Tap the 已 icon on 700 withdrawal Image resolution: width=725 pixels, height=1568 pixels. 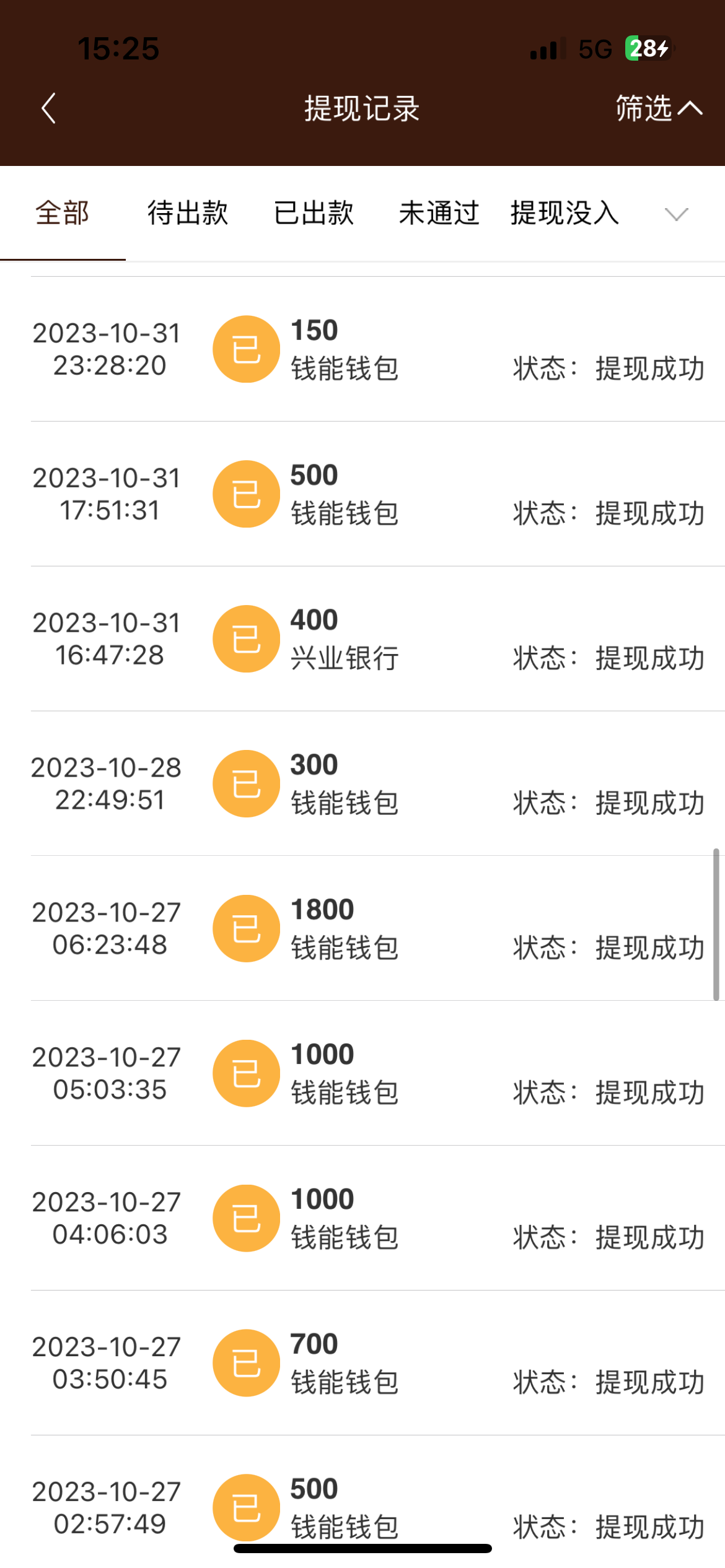pos(246,1363)
